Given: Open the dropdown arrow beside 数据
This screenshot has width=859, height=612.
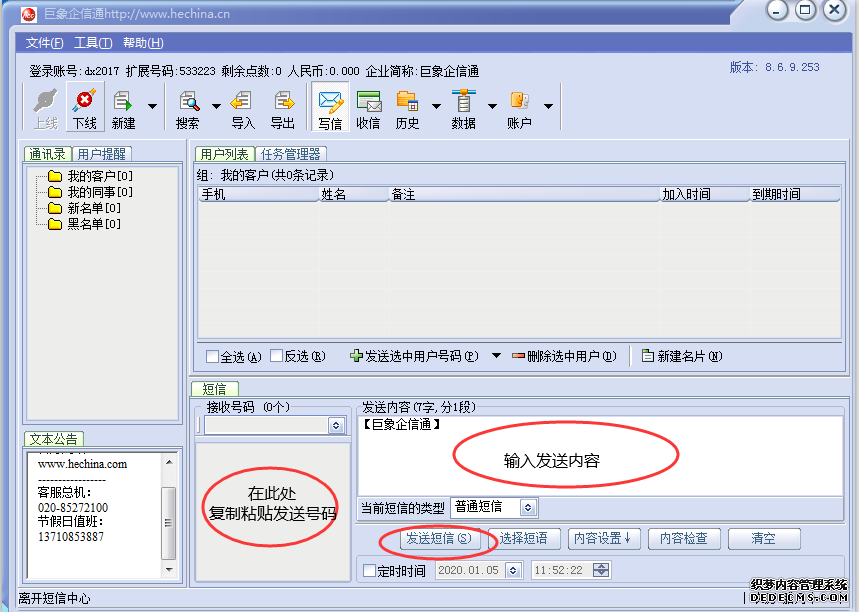Looking at the screenshot, I should coord(492,105).
